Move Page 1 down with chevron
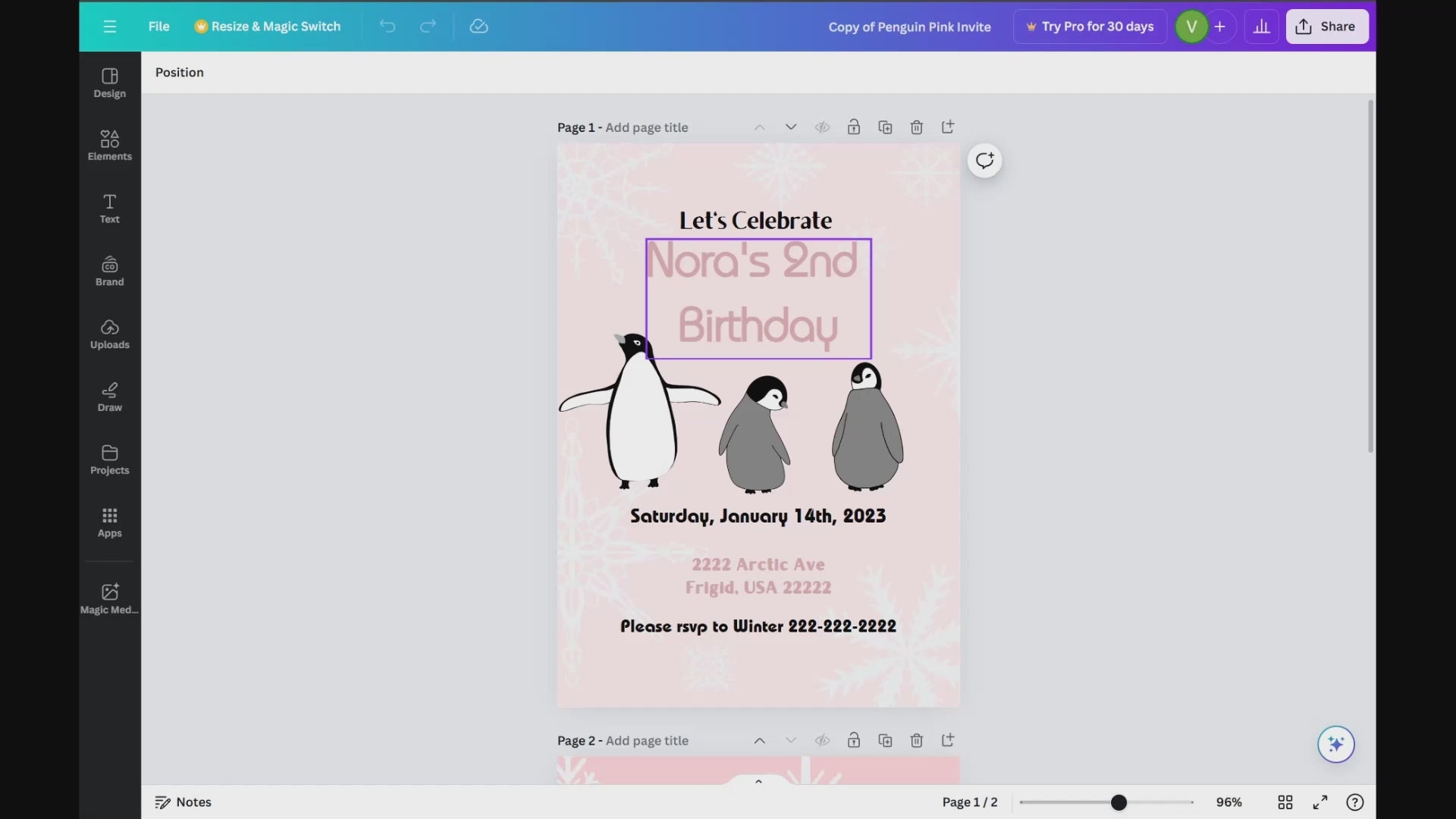 (x=791, y=127)
